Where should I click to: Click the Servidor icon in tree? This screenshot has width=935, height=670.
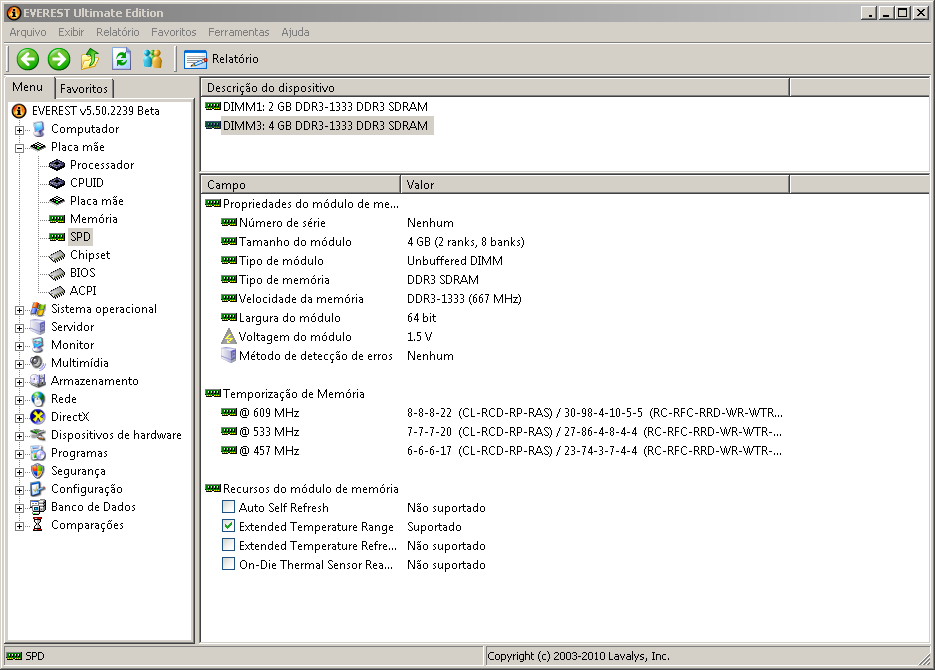38,327
